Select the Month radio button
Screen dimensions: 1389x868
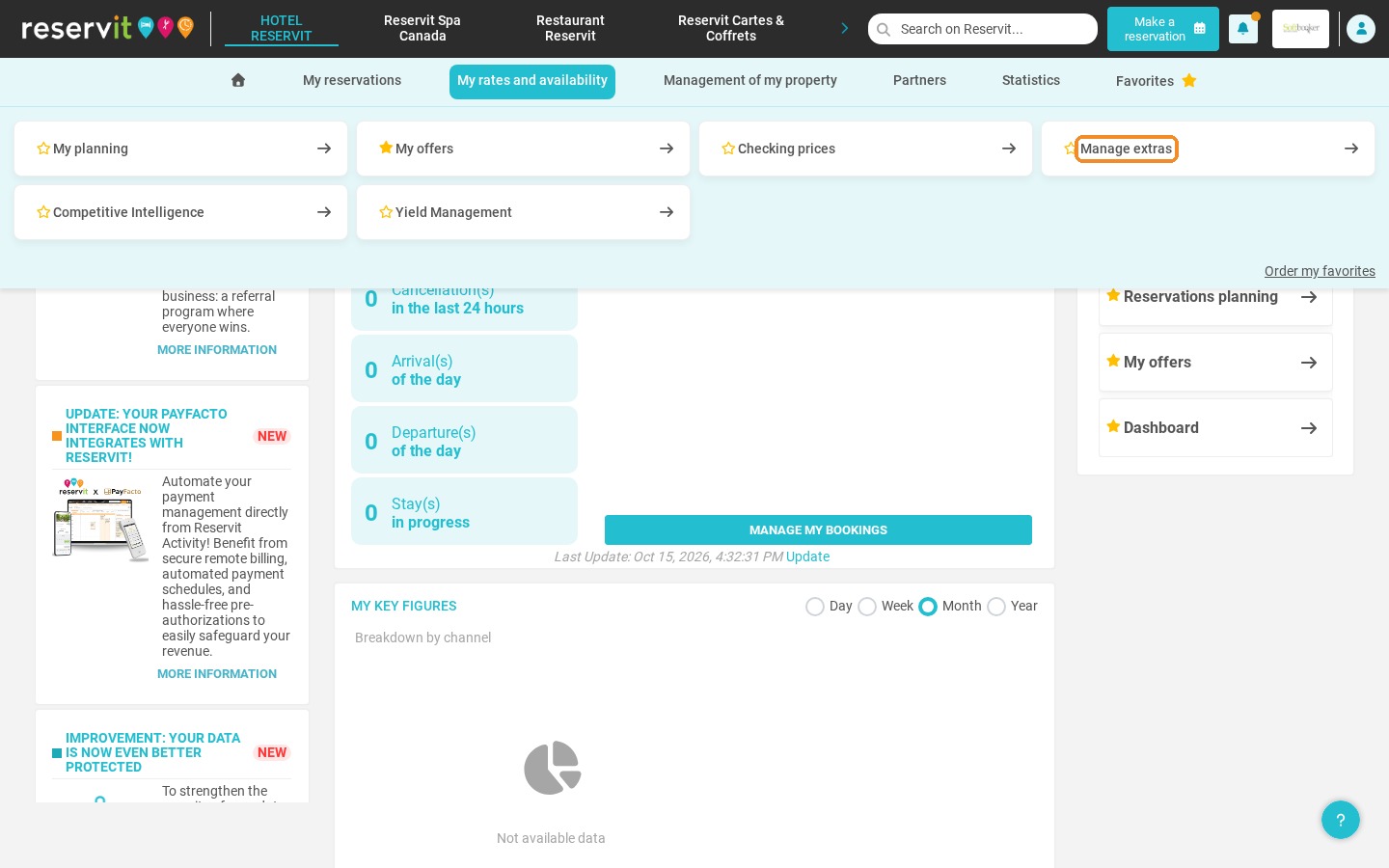tap(928, 607)
